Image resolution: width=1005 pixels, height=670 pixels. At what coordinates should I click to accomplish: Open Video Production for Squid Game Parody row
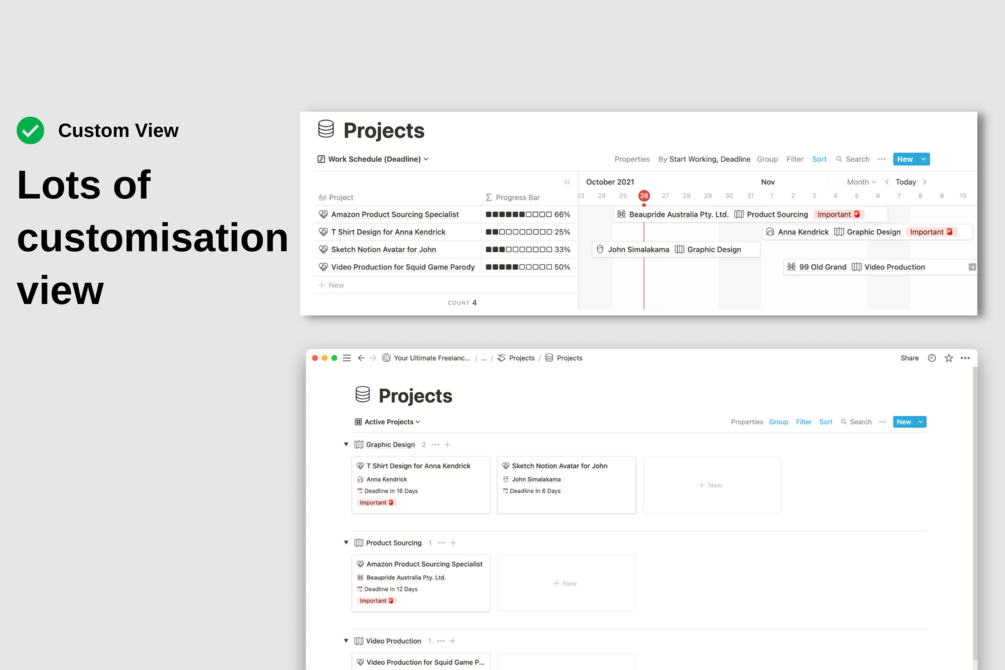403,267
